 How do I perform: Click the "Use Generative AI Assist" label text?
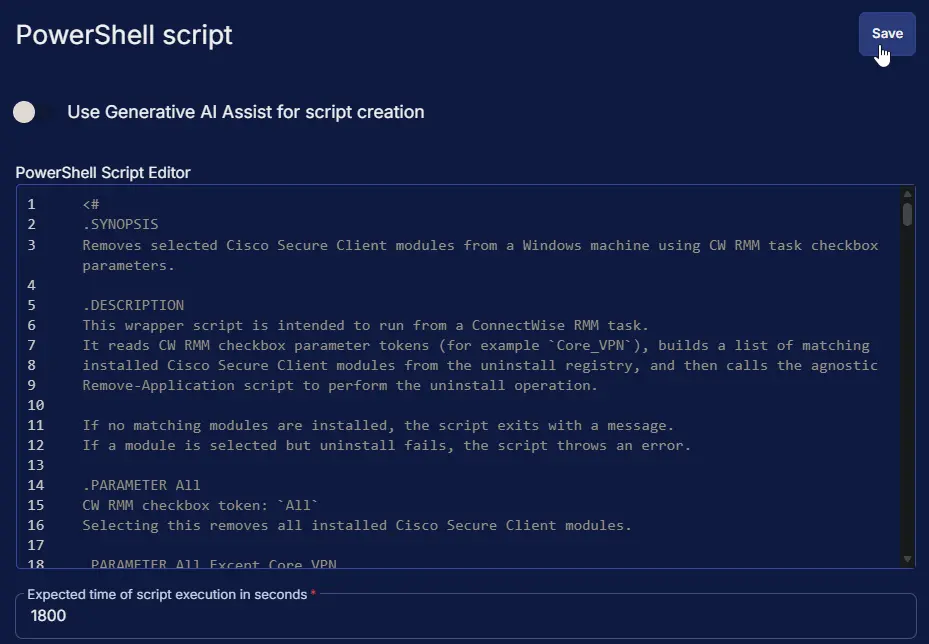pos(245,112)
